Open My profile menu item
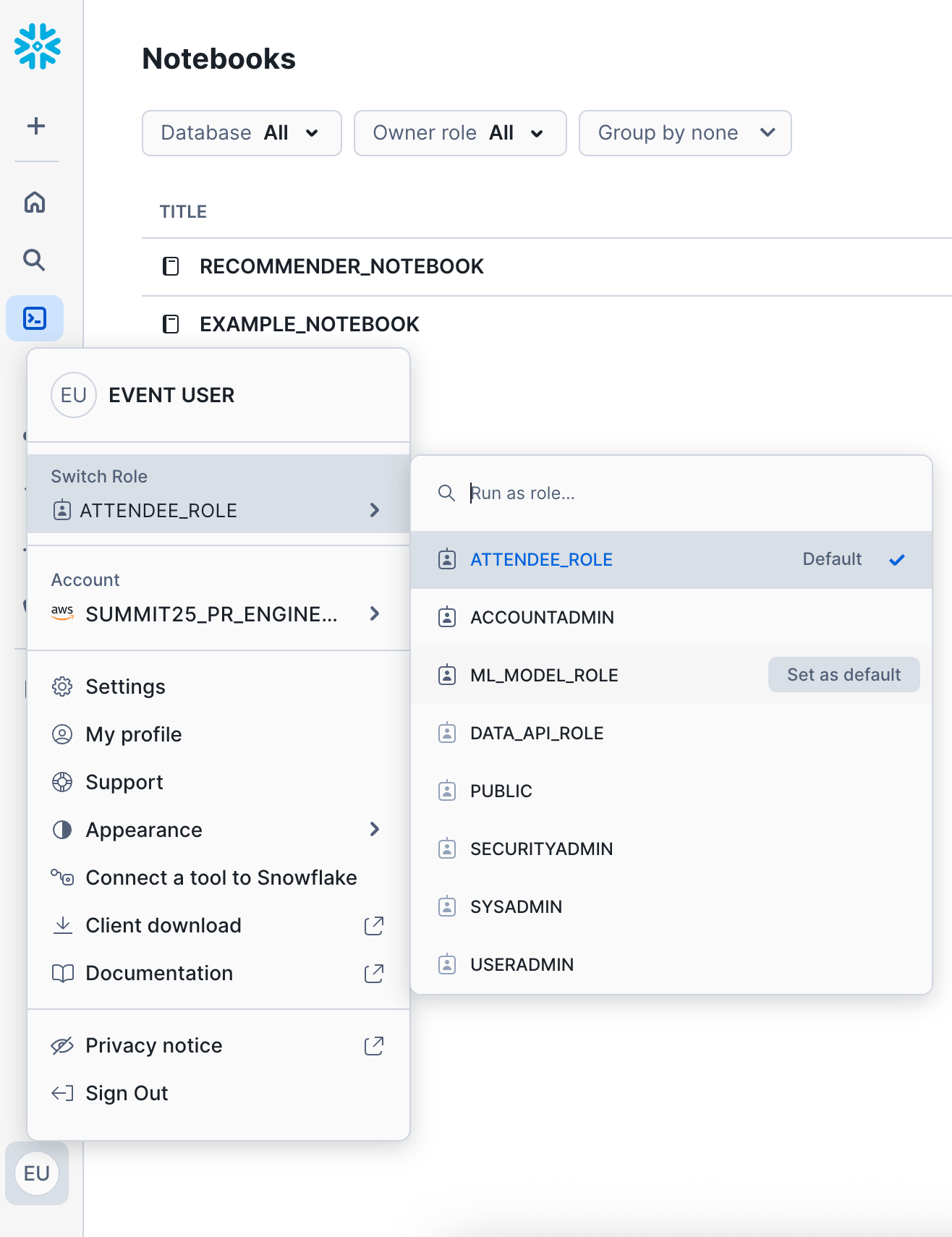This screenshot has height=1237, width=952. (x=218, y=734)
